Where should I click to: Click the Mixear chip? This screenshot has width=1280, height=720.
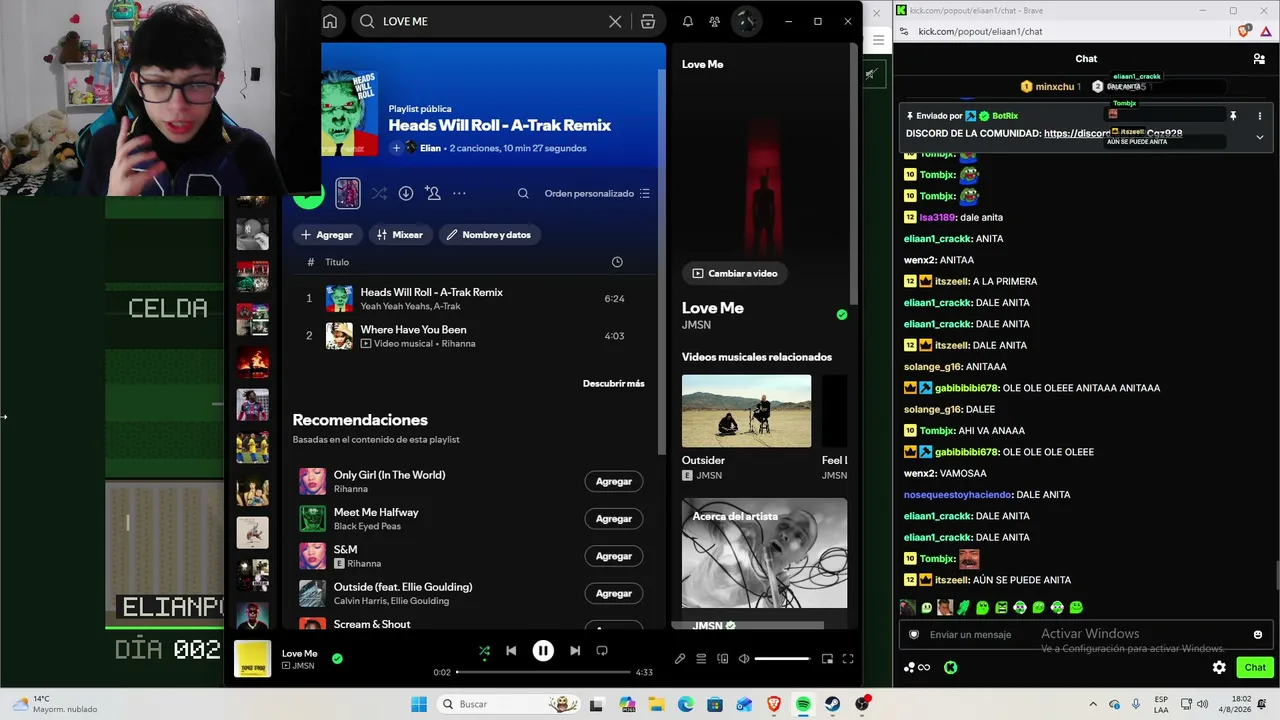coord(400,234)
